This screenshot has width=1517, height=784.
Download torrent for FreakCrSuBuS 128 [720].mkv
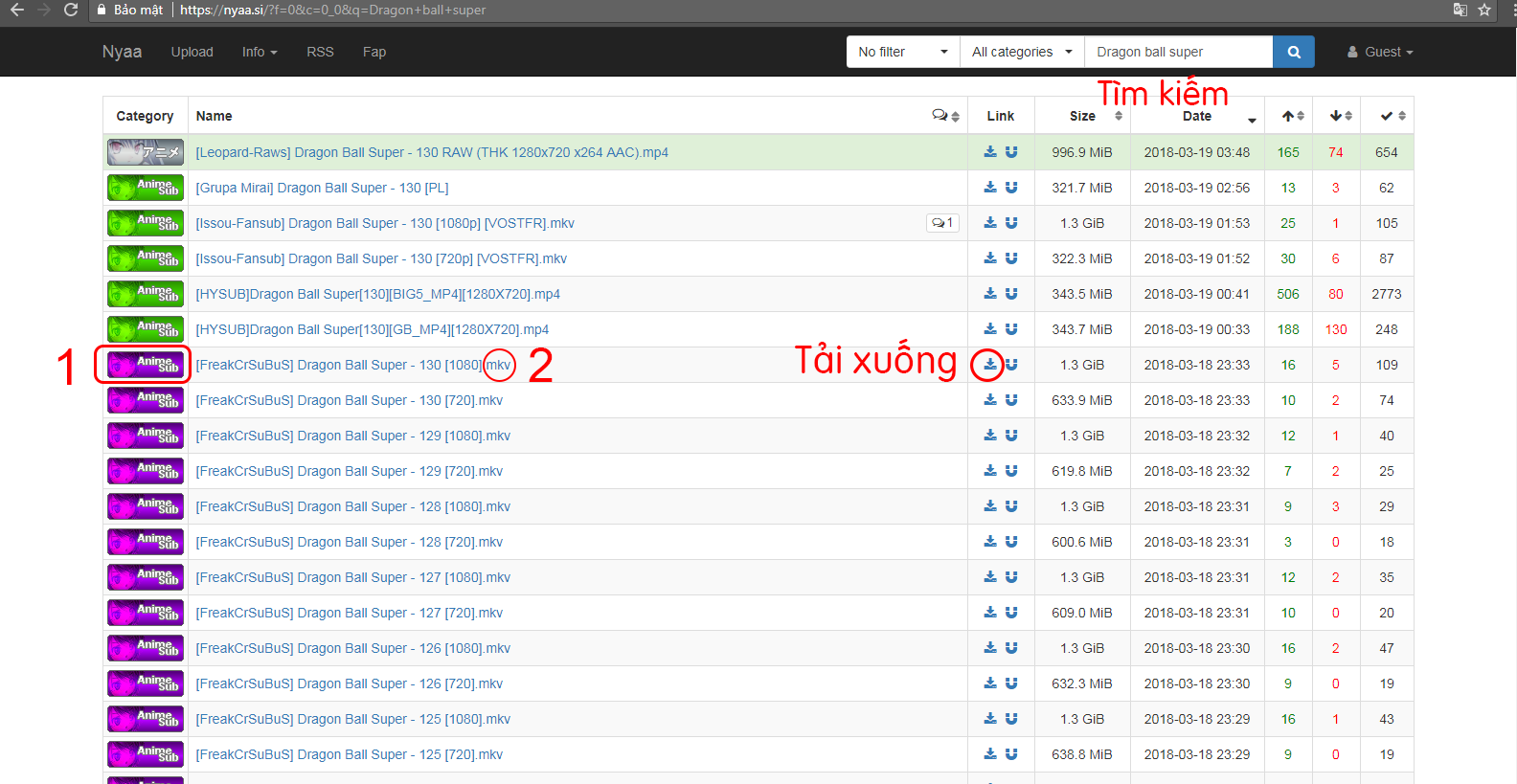990,542
